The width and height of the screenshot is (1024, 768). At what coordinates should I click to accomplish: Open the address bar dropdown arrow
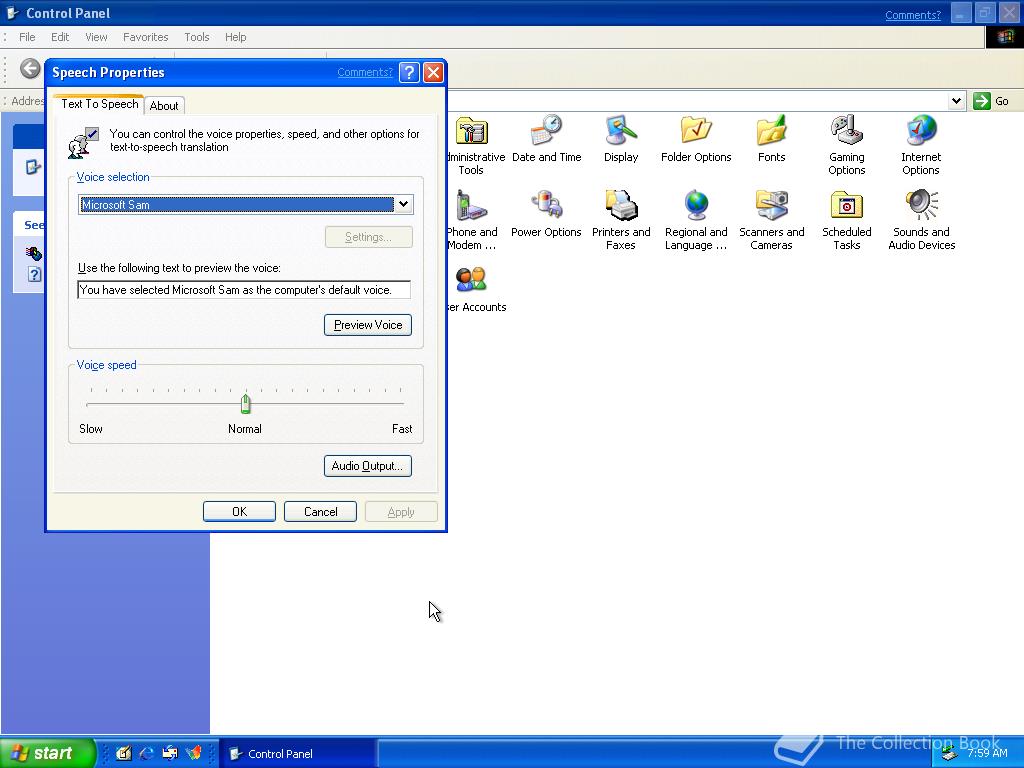(x=956, y=101)
